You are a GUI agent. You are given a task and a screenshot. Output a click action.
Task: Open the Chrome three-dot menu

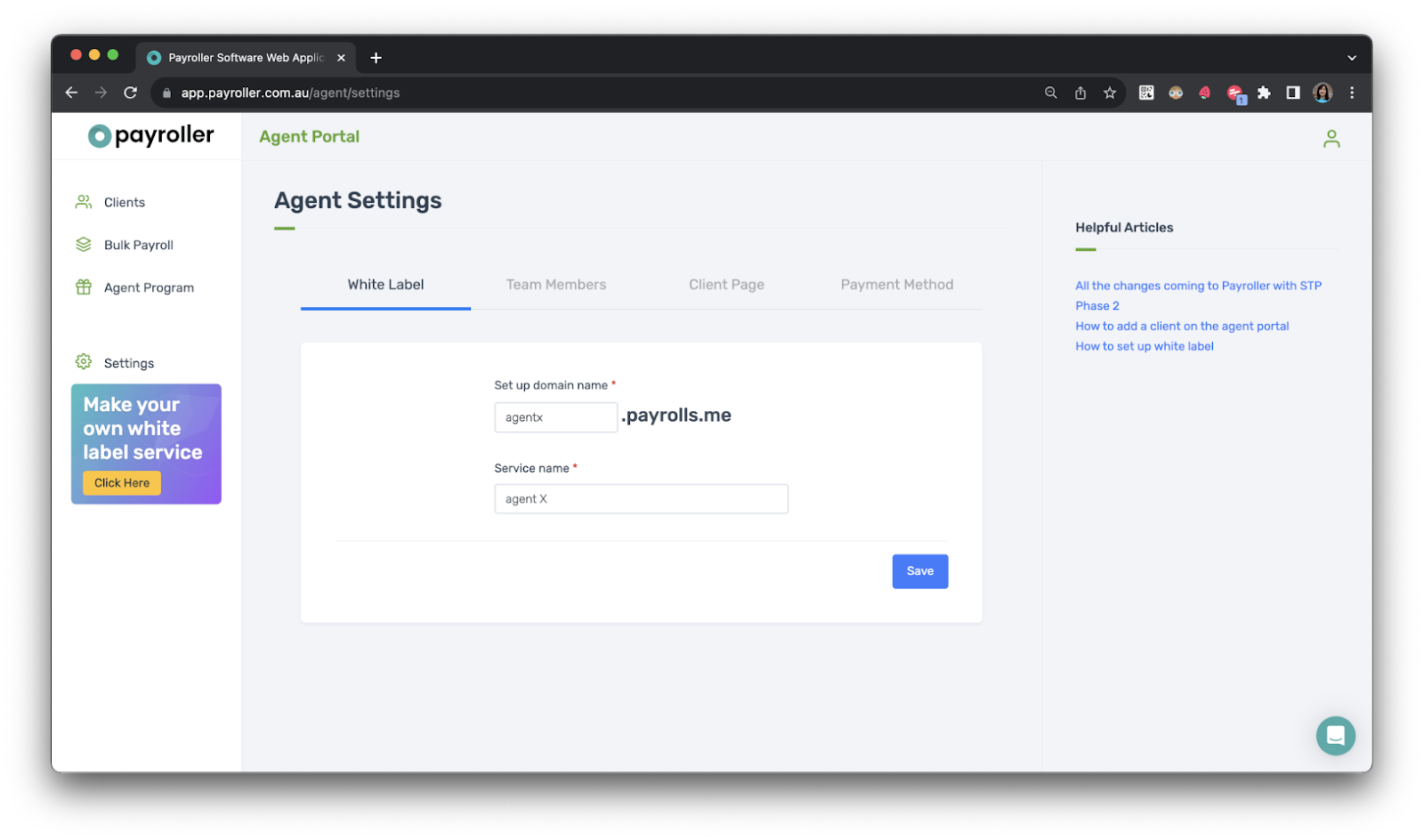pyautogui.click(x=1352, y=93)
